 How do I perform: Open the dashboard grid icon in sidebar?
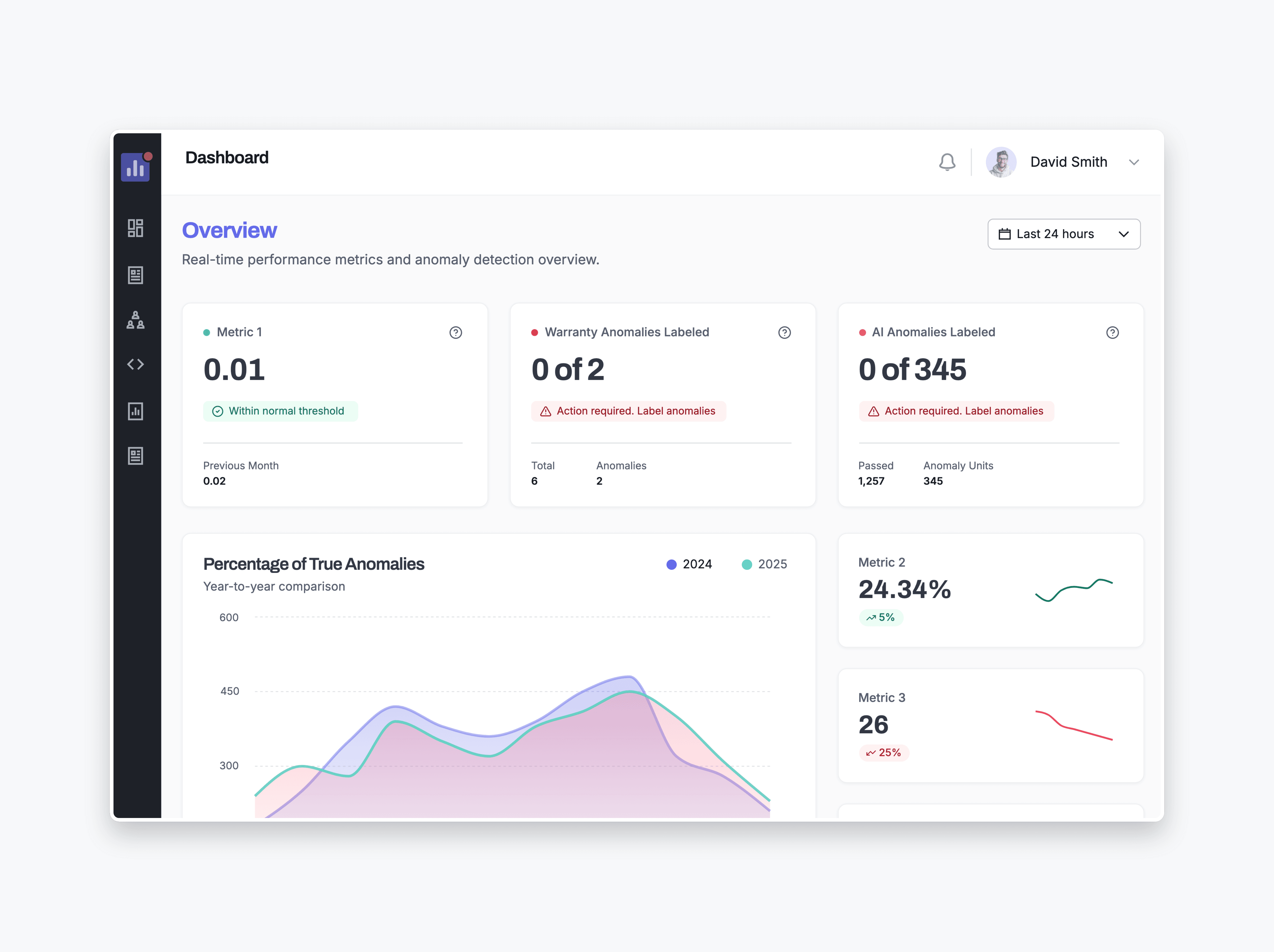click(x=135, y=228)
